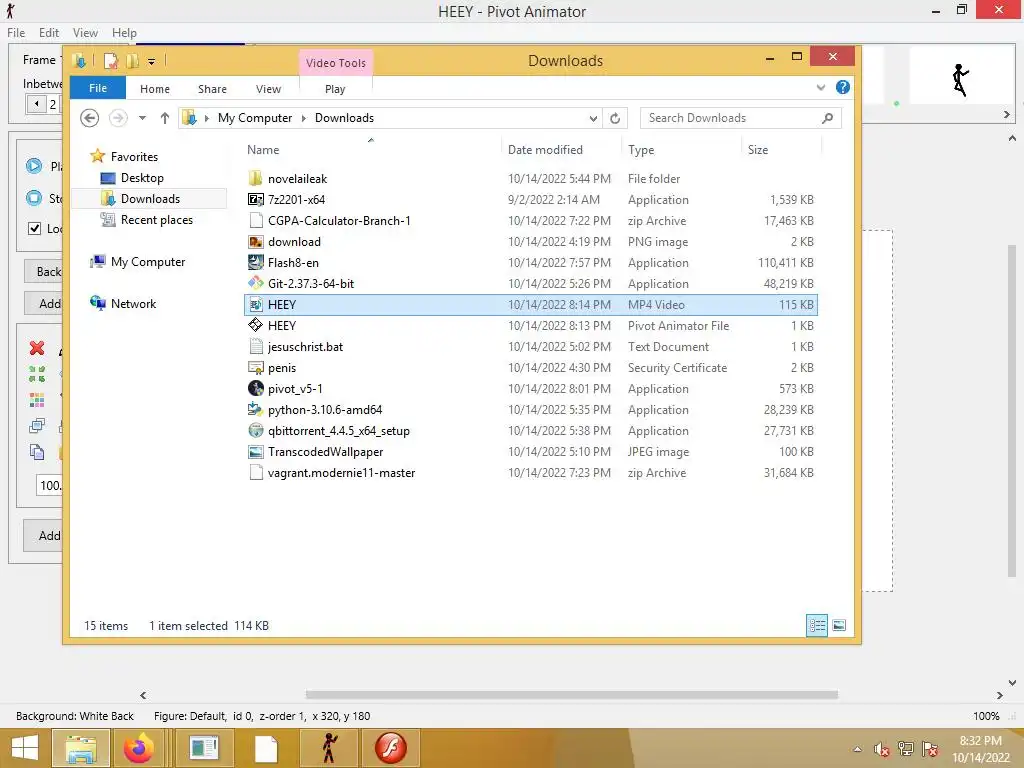Go back with the Explorer back arrow

click(x=89, y=118)
